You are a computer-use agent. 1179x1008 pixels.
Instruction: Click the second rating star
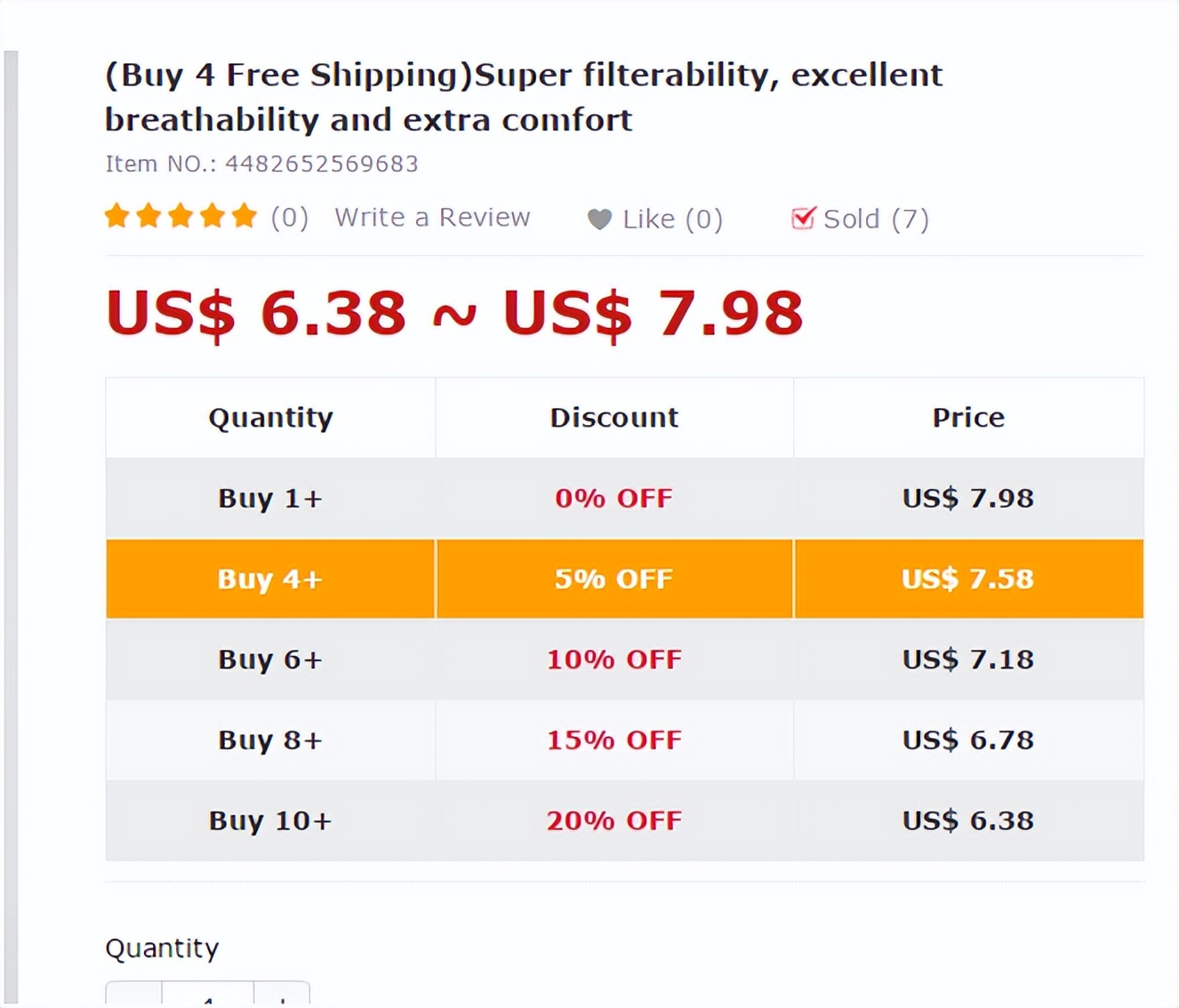[x=148, y=215]
